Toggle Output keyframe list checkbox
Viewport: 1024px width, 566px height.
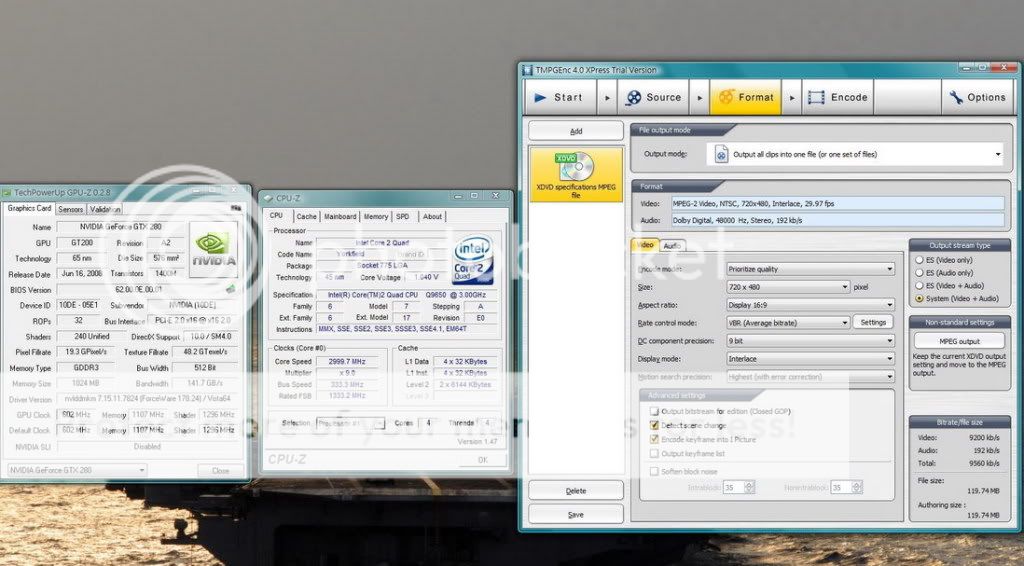click(x=654, y=453)
